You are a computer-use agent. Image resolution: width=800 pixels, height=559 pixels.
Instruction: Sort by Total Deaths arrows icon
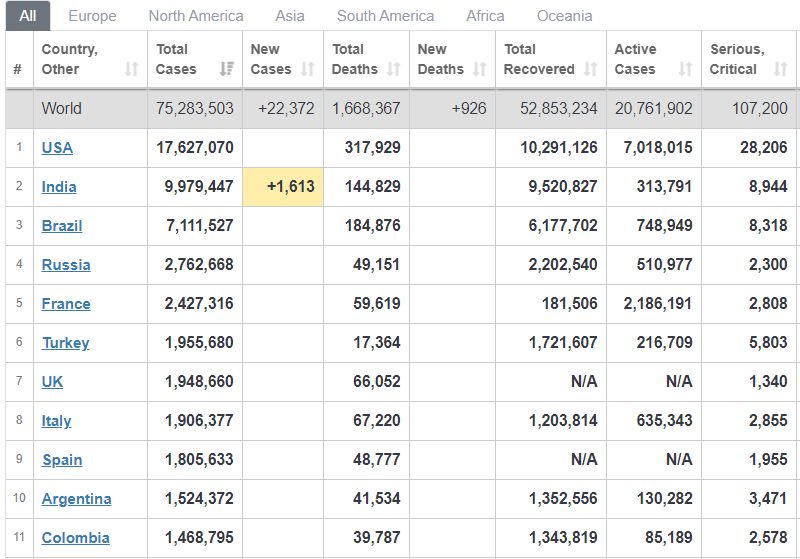click(393, 69)
